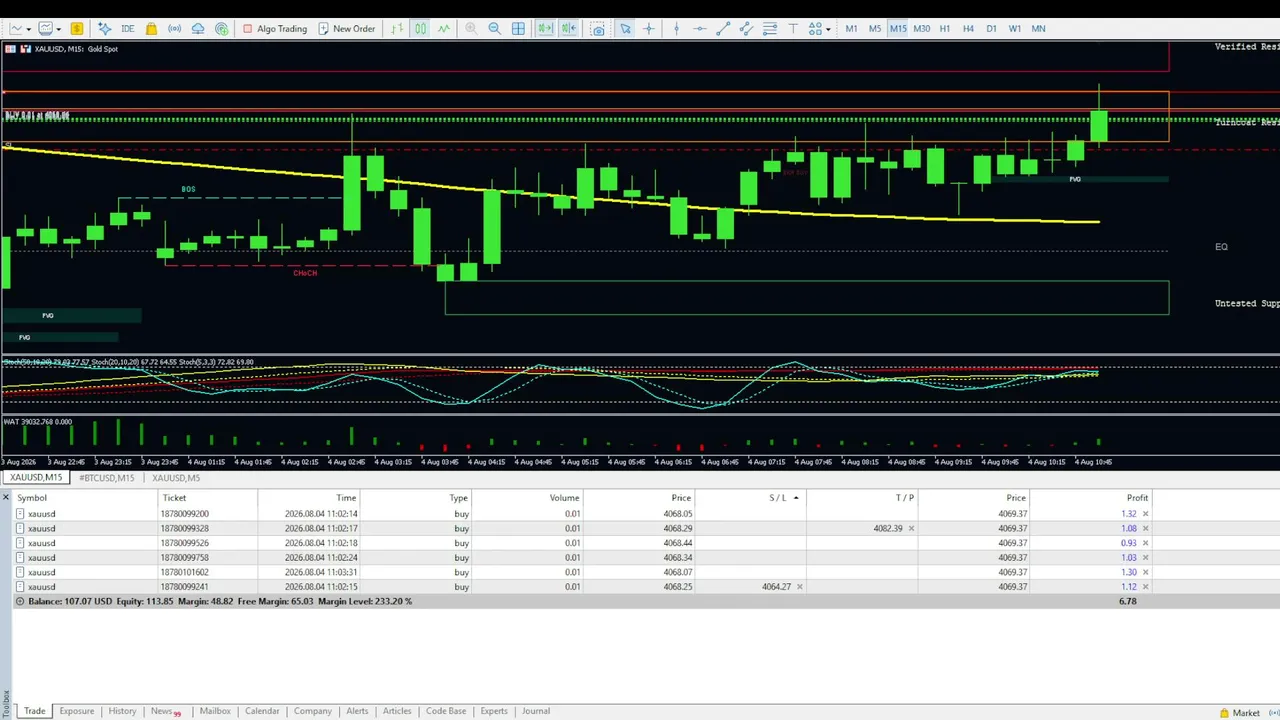Switch chart to bar chart
Viewport: 1280px width, 720px height.
click(397, 29)
